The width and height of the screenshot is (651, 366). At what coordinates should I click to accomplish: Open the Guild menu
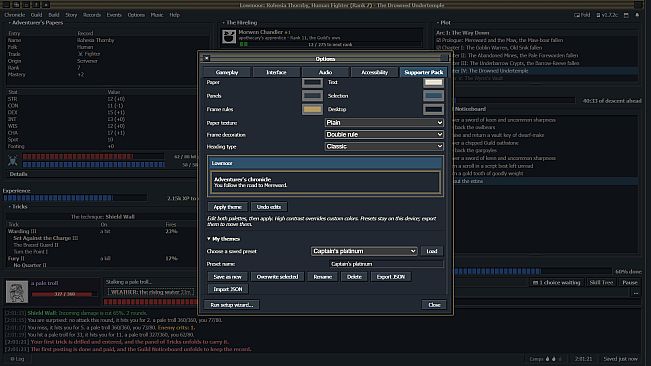click(x=37, y=15)
